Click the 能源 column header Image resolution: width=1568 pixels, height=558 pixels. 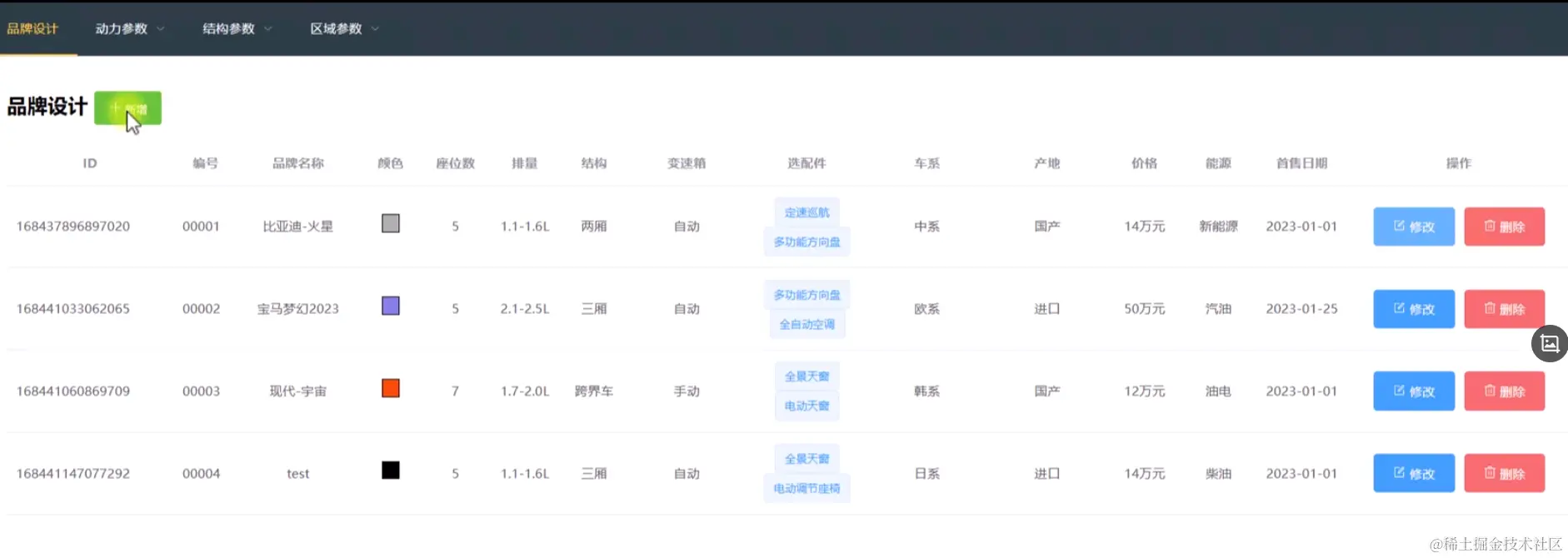(x=1219, y=163)
